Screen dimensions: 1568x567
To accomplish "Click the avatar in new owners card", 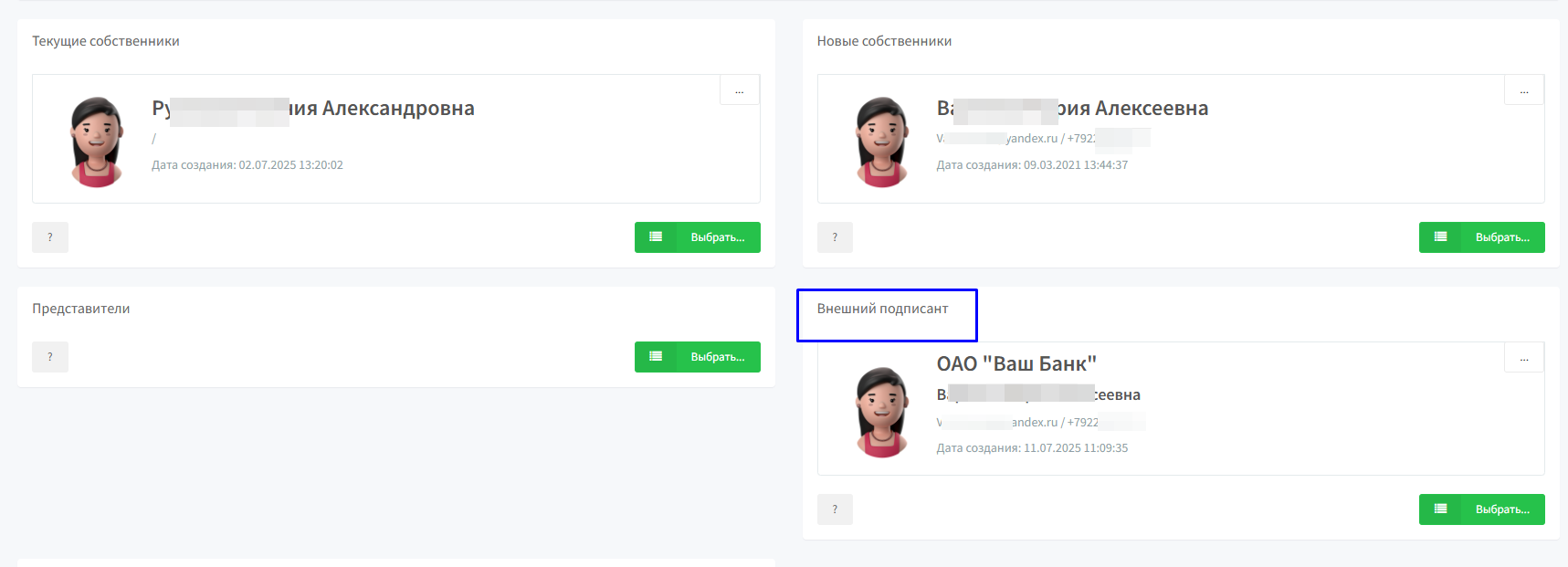I will pyautogui.click(x=882, y=142).
